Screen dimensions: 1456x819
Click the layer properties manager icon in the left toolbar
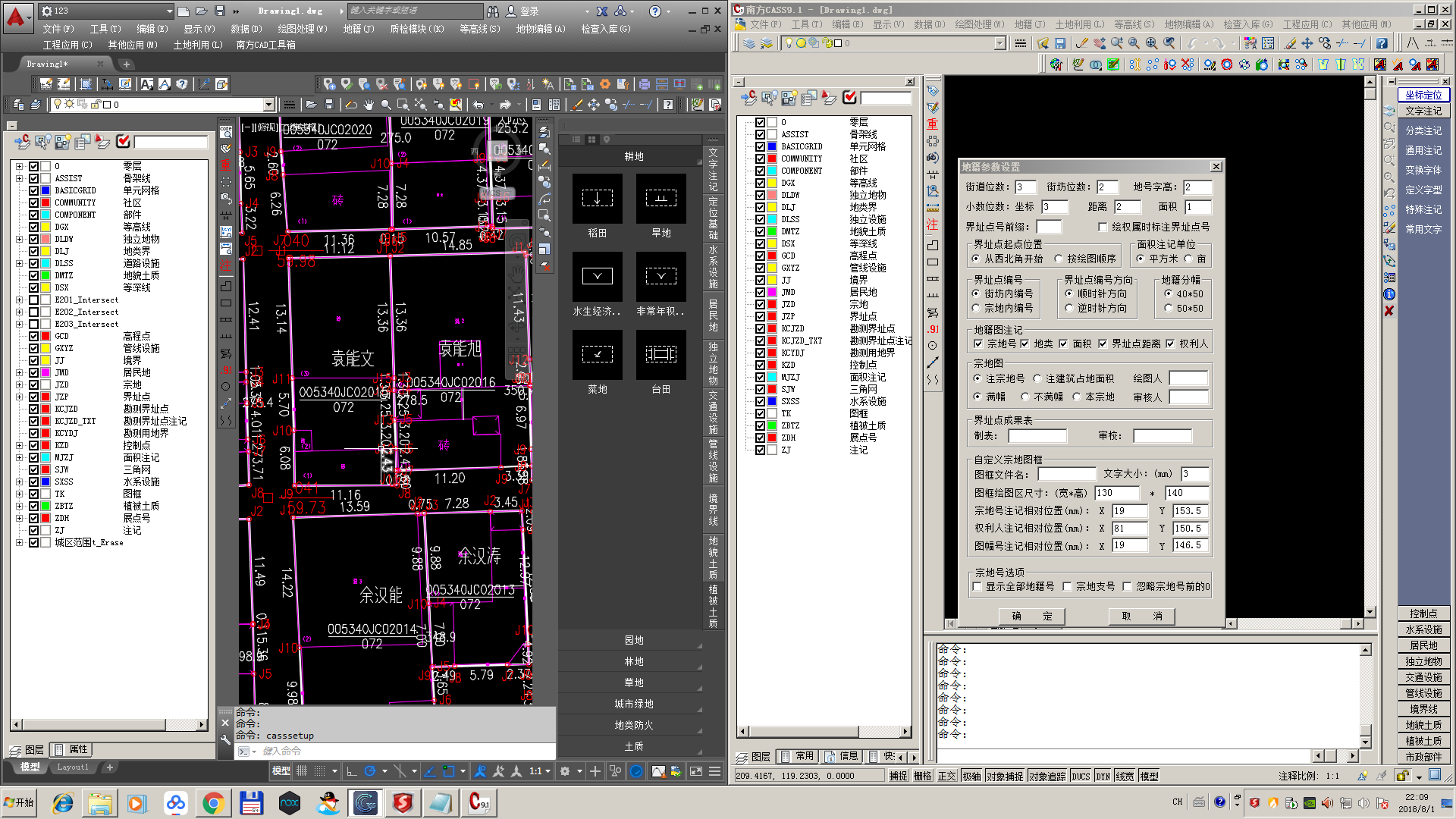tap(20, 105)
